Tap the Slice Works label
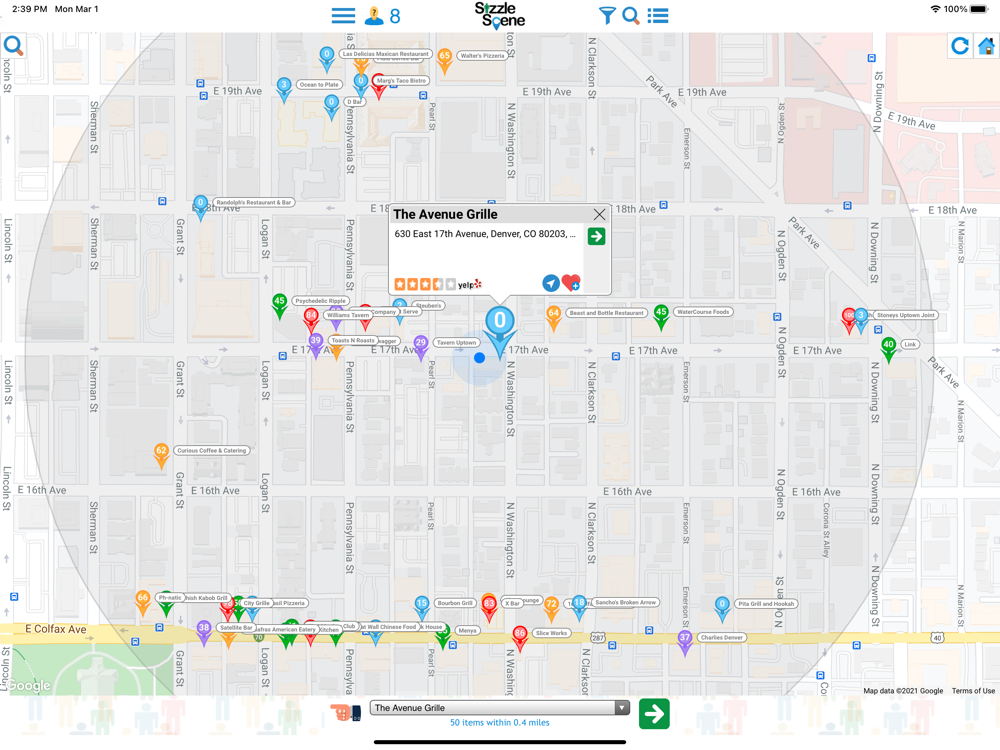The image size is (1000, 750). [x=552, y=633]
